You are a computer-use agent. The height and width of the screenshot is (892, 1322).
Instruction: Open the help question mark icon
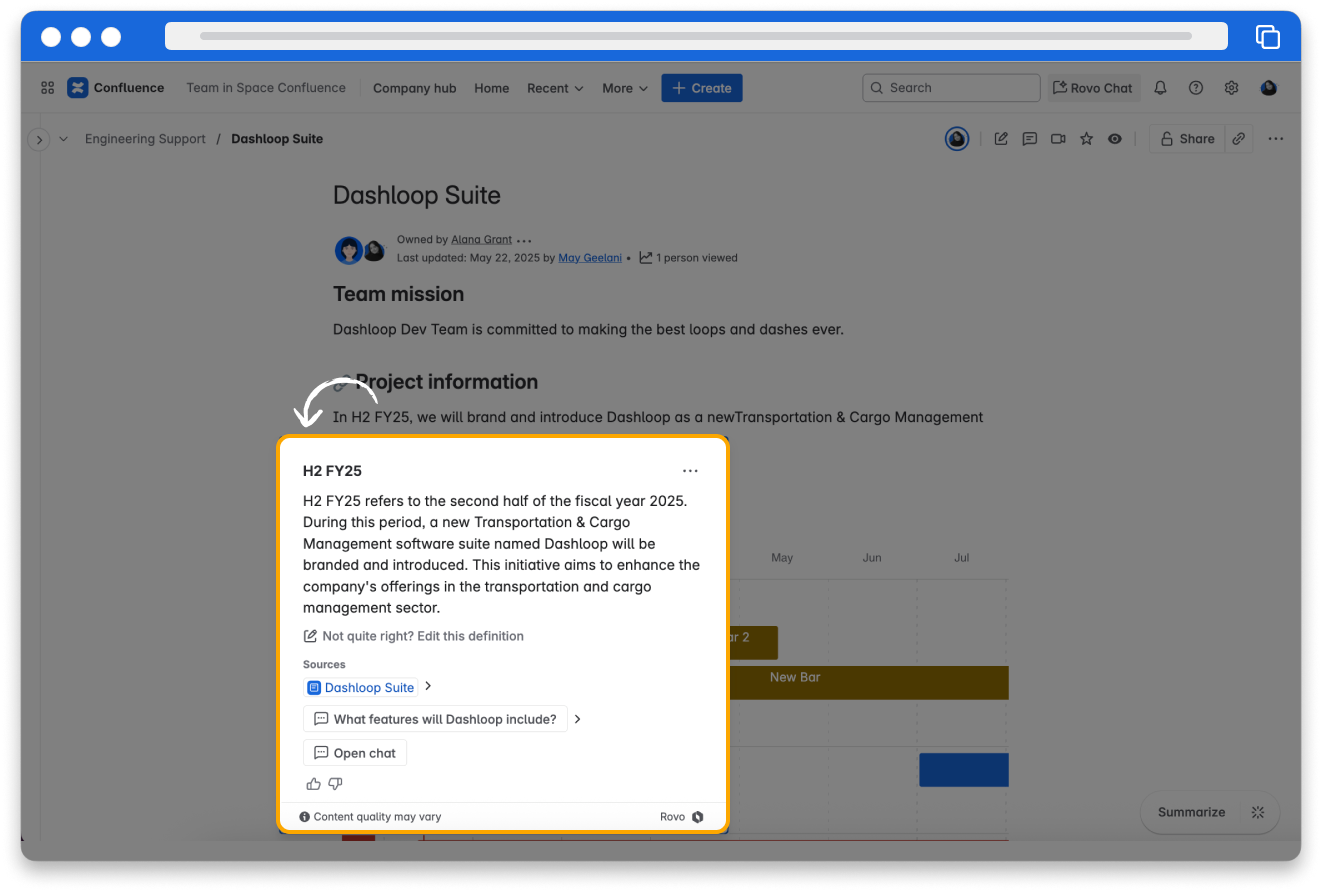(x=1196, y=88)
